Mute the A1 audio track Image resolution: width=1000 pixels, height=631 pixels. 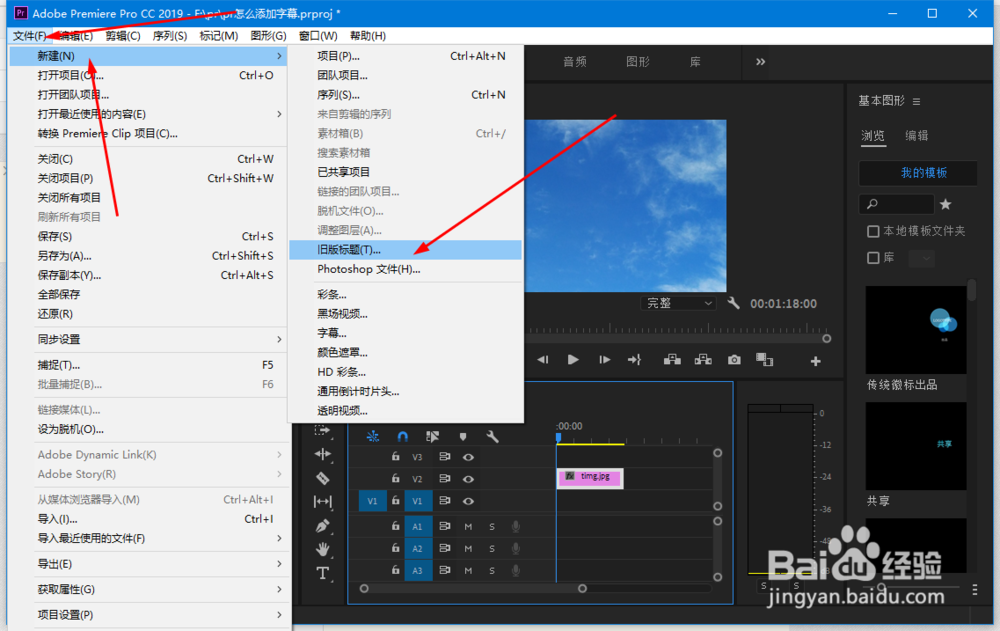[x=469, y=527]
